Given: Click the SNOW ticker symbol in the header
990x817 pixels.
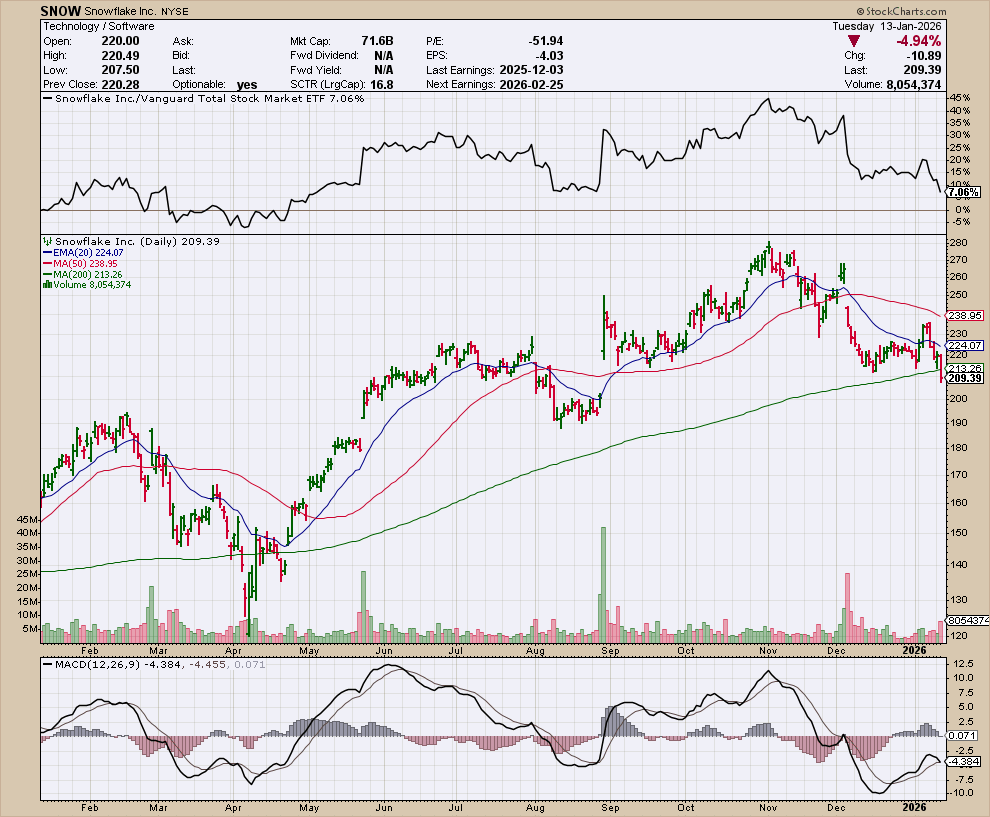Looking at the screenshot, I should pos(61,11).
